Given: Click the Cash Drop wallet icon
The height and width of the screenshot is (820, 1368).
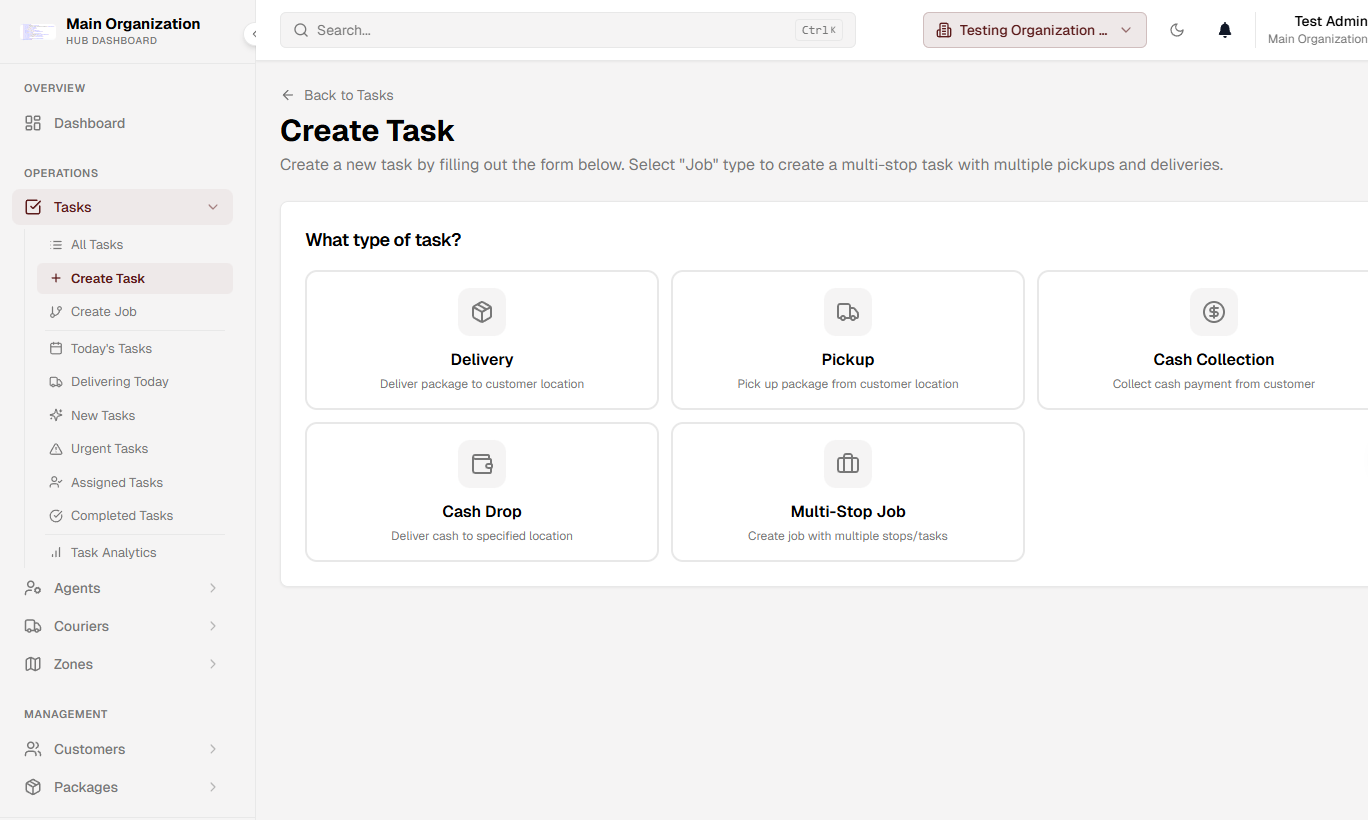Looking at the screenshot, I should point(482,464).
